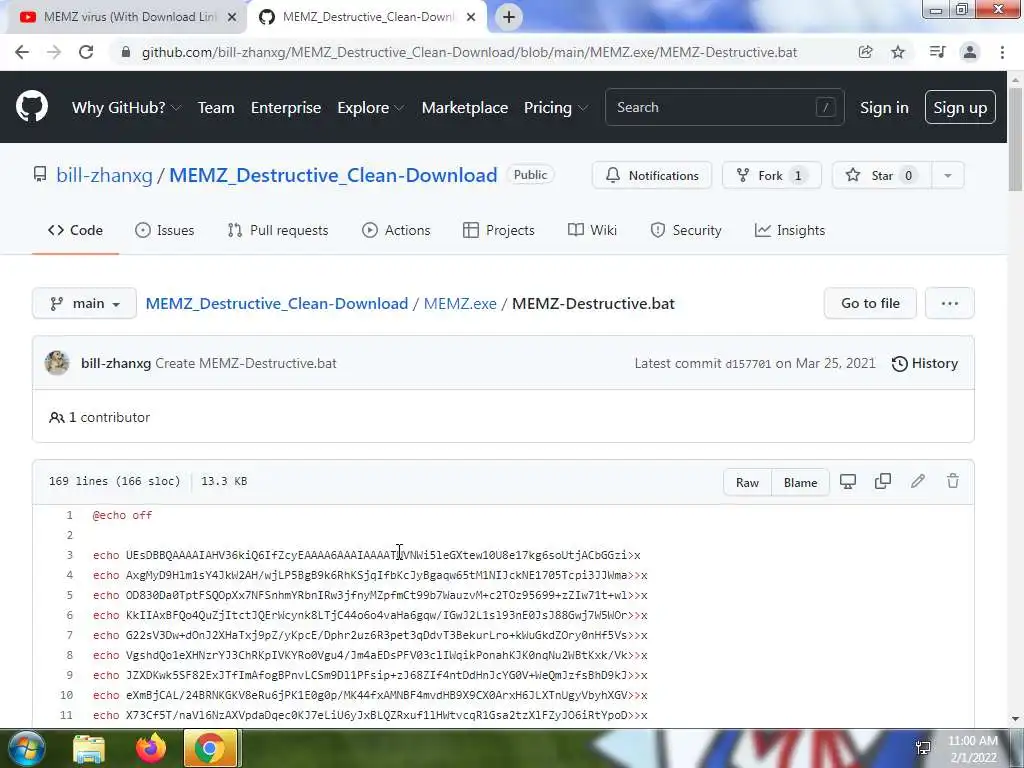The image size is (1024, 768).
Task: Open the Marketplace nav link
Action: pos(465,107)
